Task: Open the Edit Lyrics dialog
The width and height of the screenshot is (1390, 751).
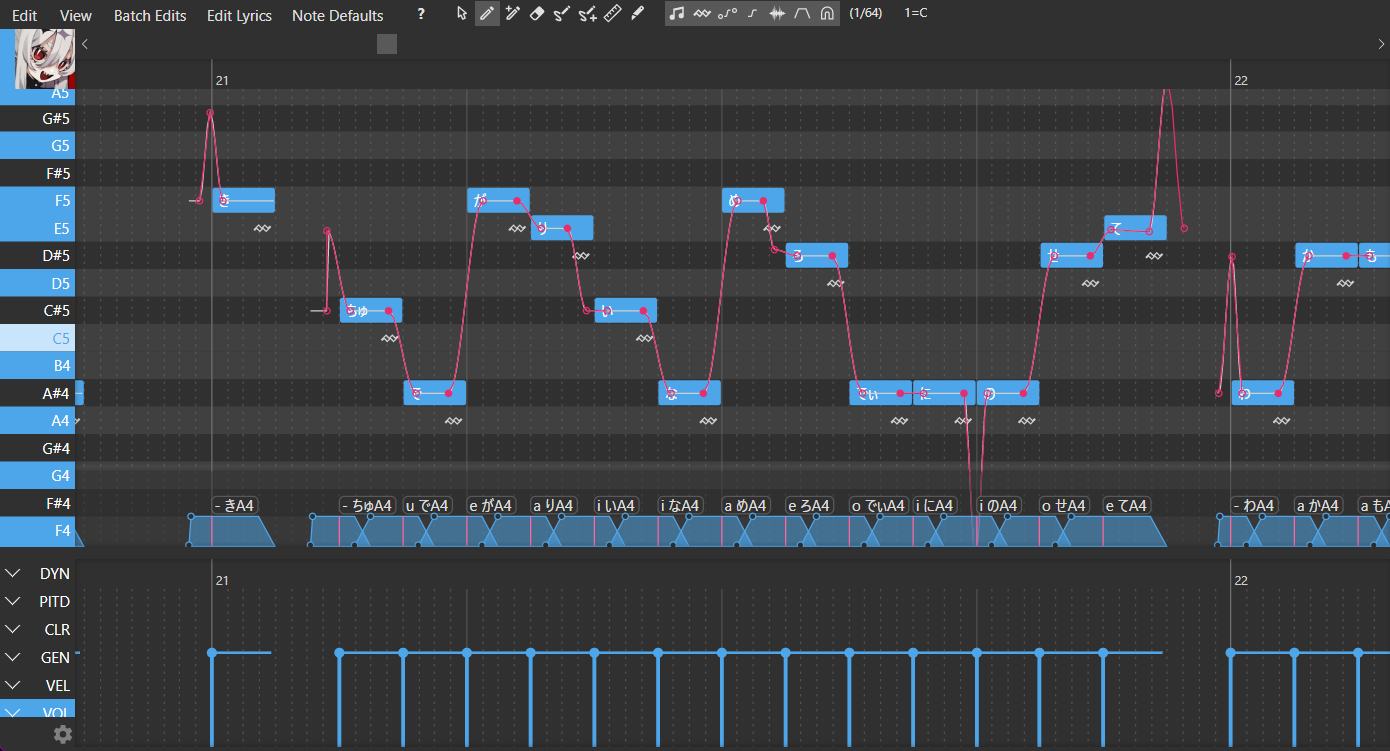Action: pos(239,15)
